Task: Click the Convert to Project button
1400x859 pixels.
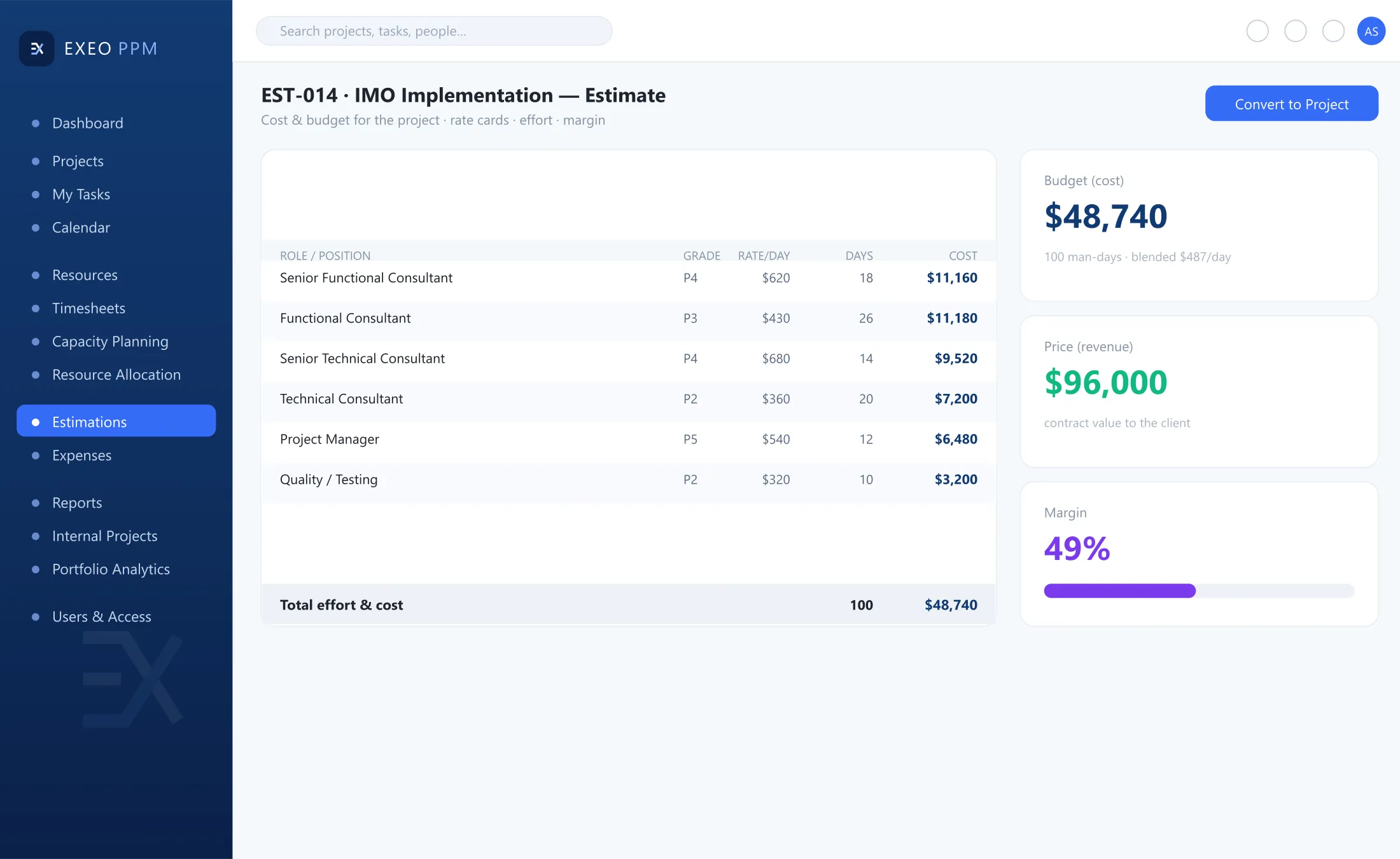Action: coord(1291,104)
